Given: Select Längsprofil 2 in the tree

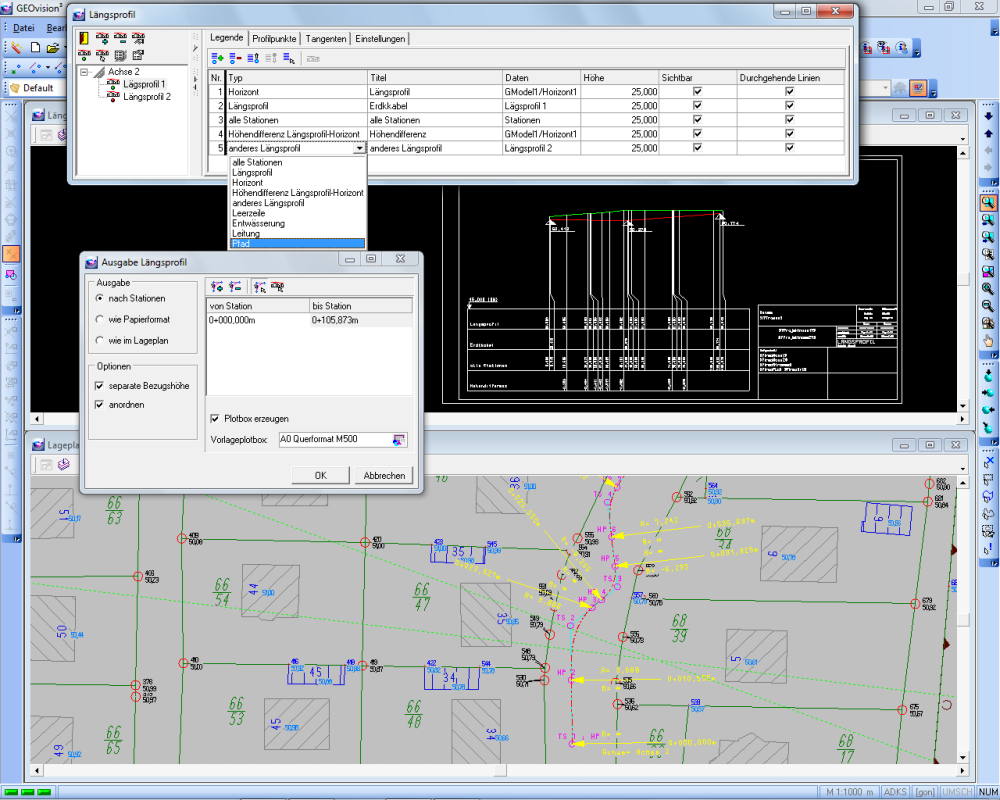Looking at the screenshot, I should pyautogui.click(x=147, y=97).
